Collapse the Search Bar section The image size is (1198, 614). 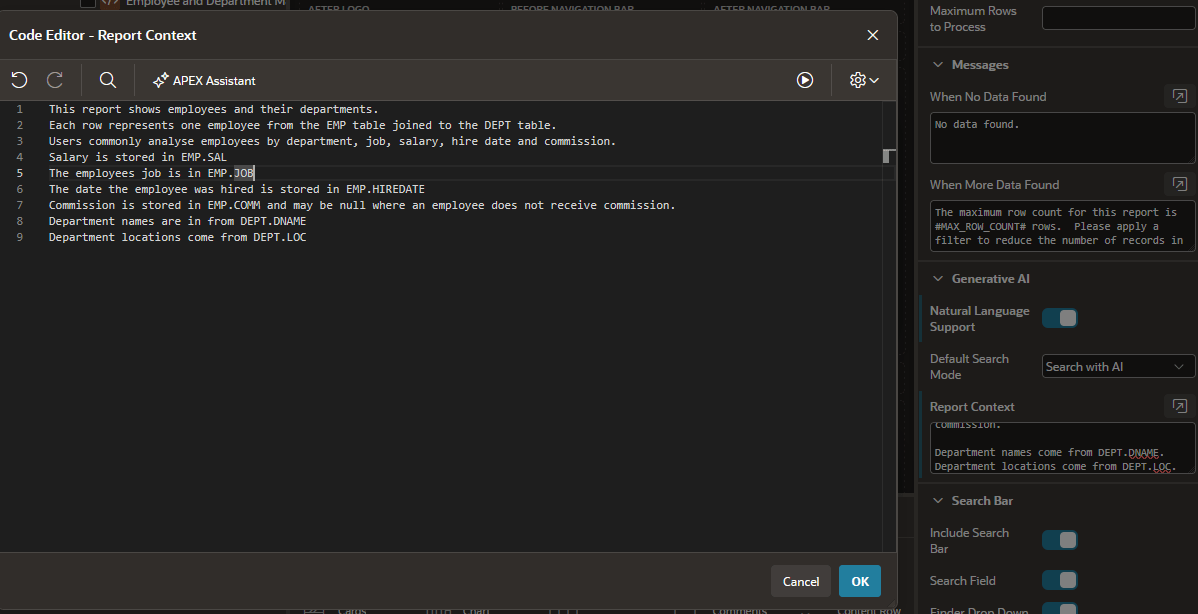[938, 501]
